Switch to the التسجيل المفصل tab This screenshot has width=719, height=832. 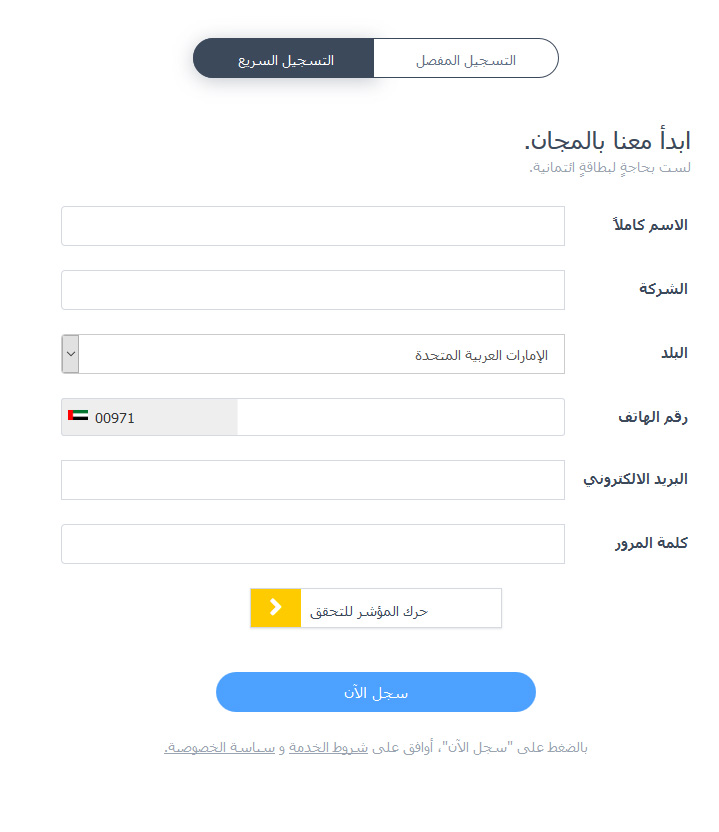[x=465, y=59]
